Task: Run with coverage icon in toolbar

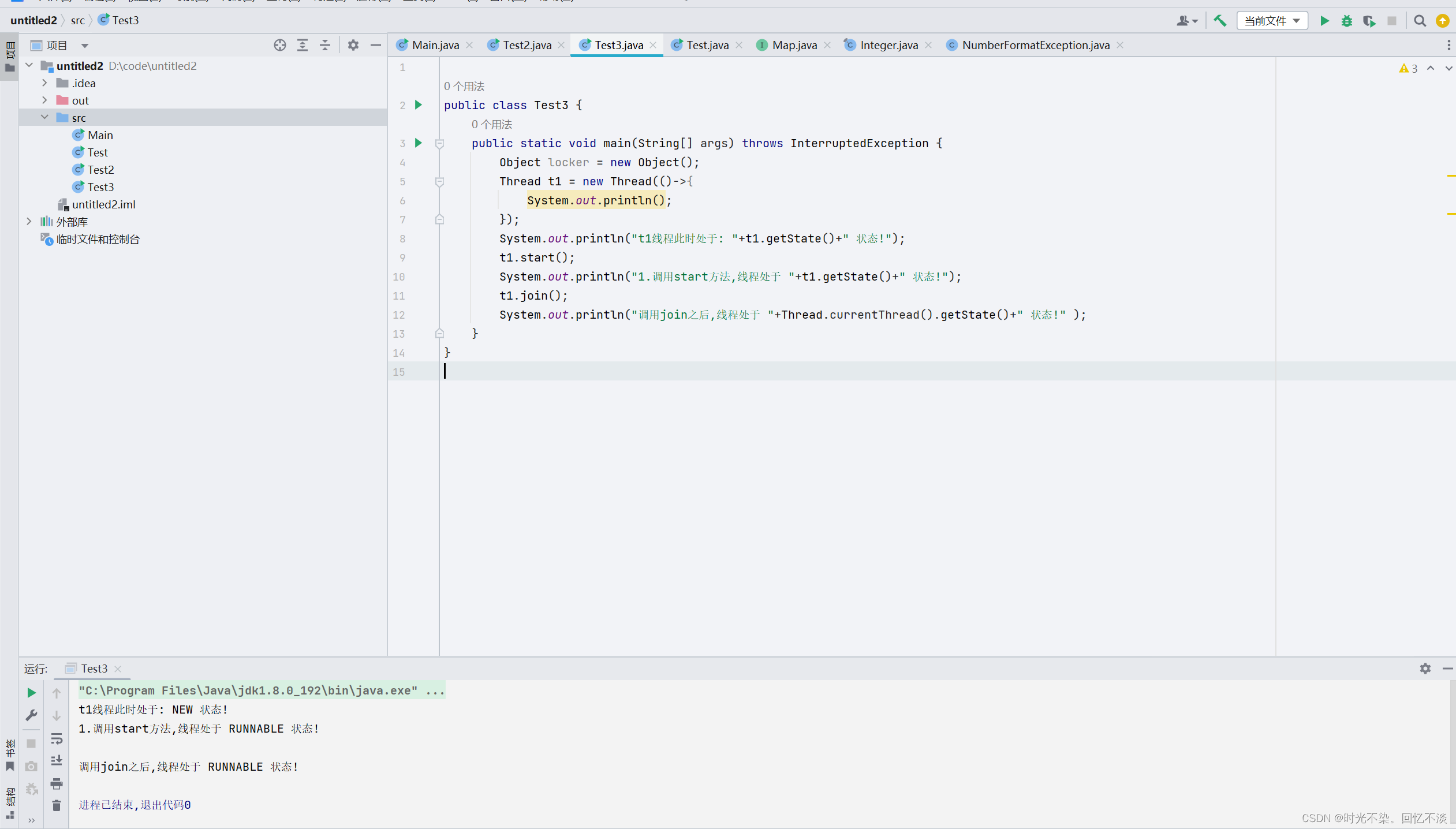Action: click(x=1369, y=21)
